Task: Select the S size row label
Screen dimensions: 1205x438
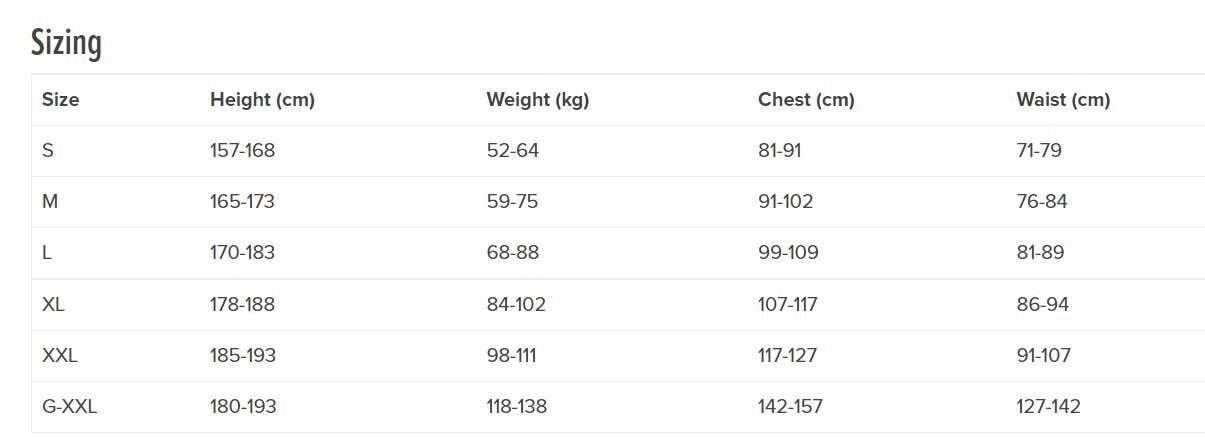Action: [48, 151]
